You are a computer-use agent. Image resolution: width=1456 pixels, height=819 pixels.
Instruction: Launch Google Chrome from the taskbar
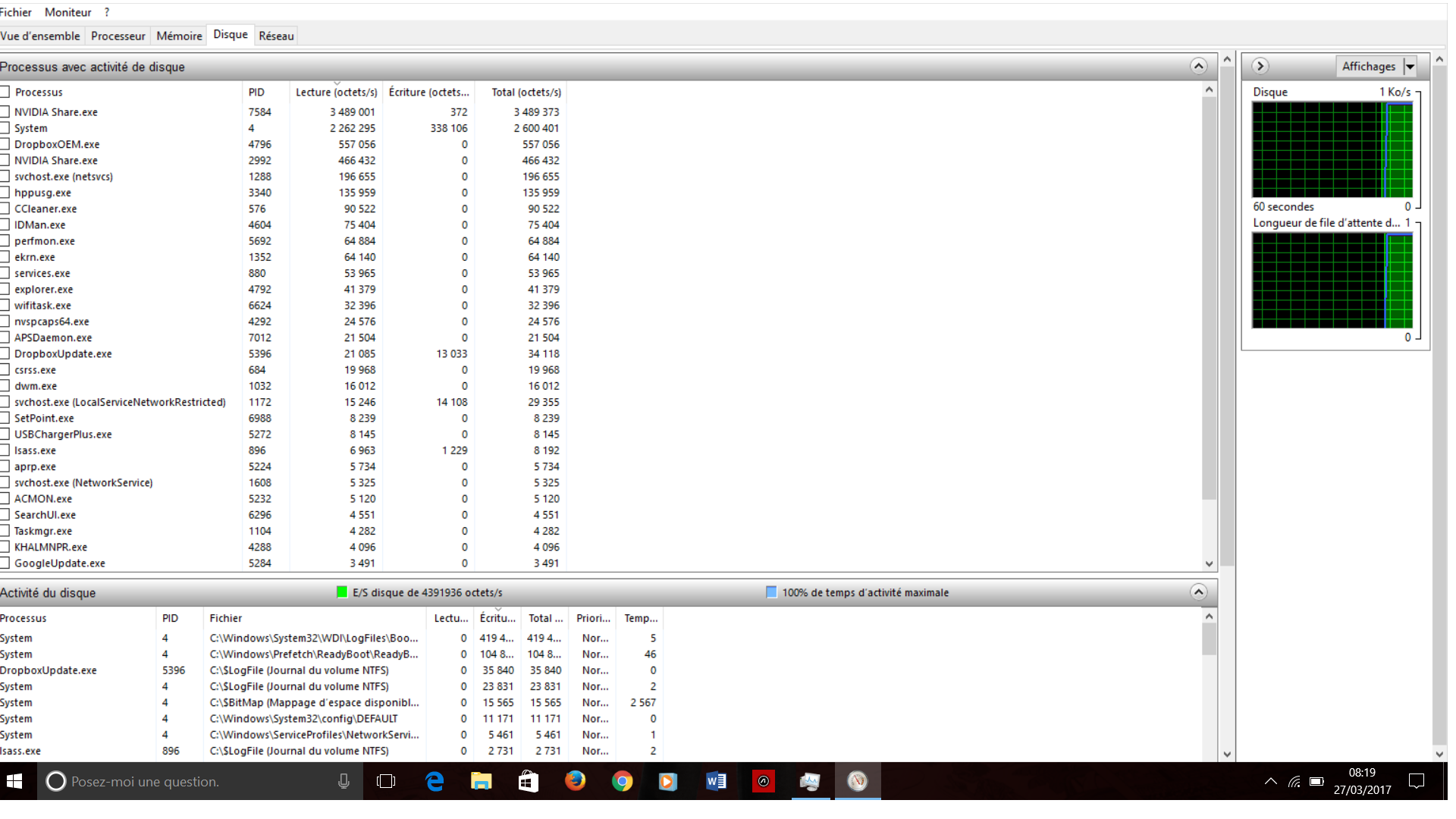[x=623, y=781]
